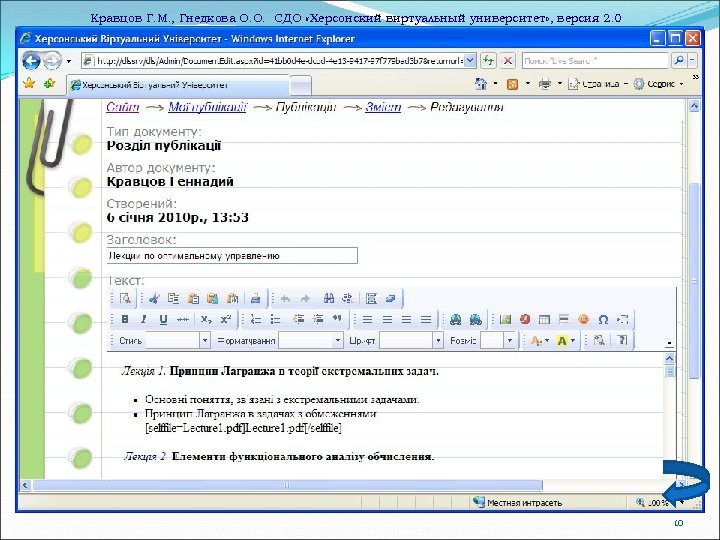Select the Херсонський Віртуальний Університет tab
The height and width of the screenshot is (540, 720).
pos(179,85)
